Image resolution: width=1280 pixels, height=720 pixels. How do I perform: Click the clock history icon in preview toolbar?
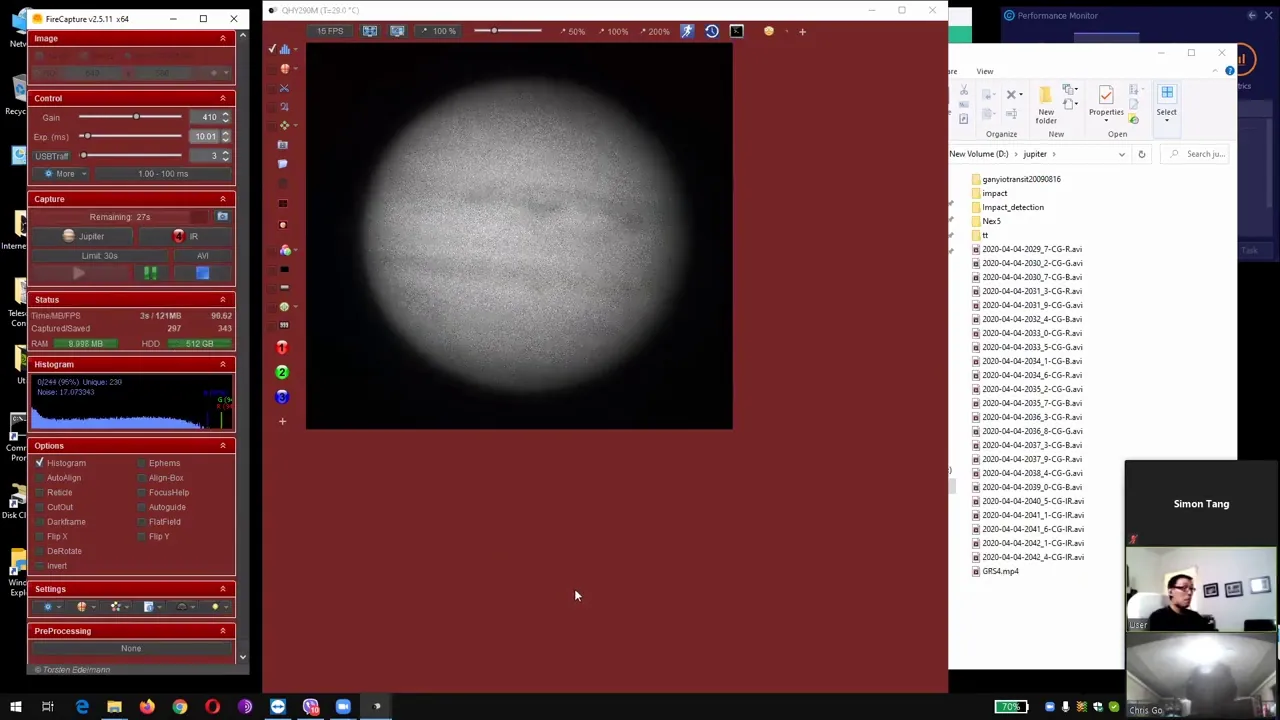pyautogui.click(x=712, y=31)
